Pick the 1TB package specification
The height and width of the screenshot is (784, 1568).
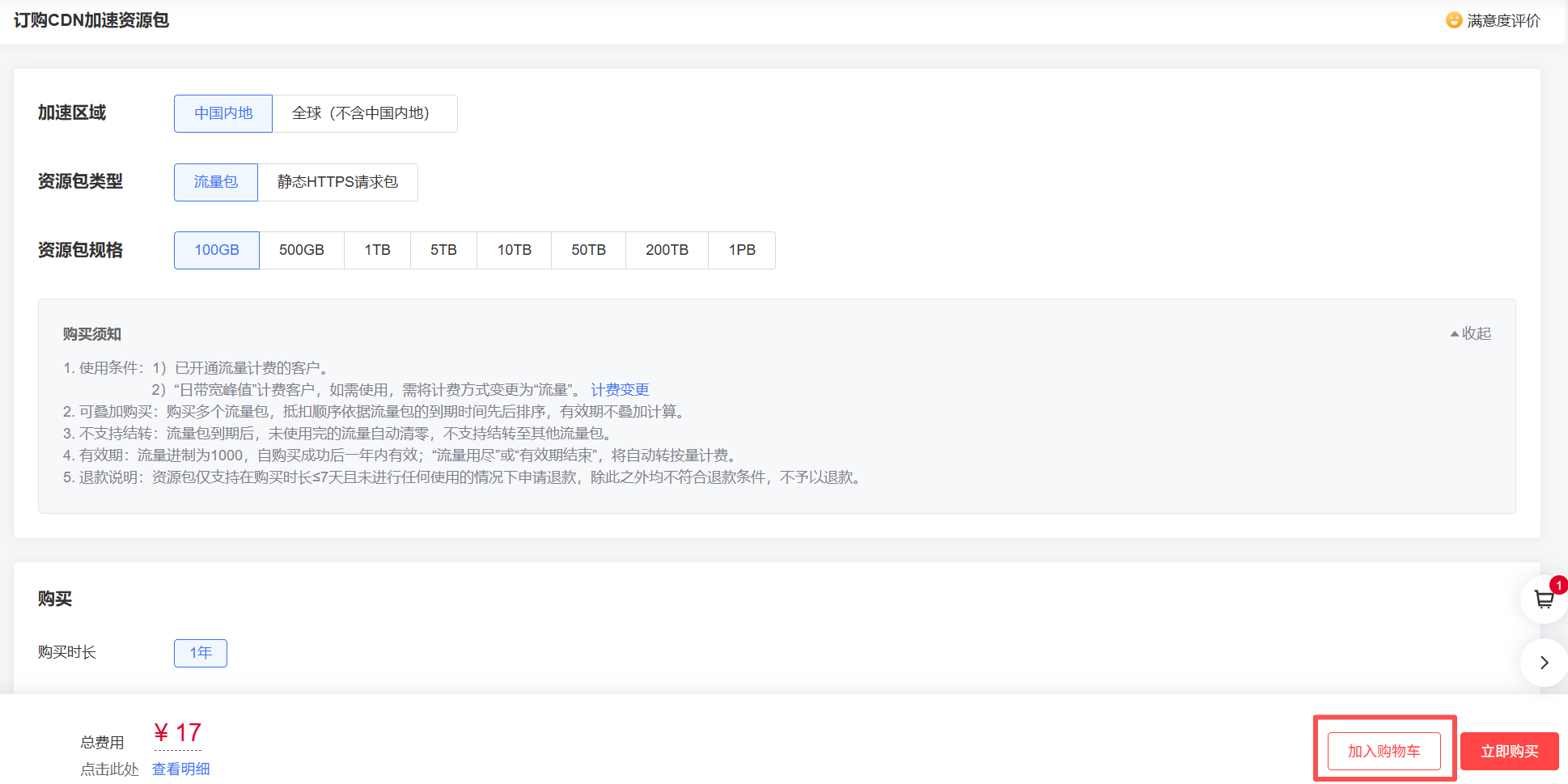coord(377,250)
